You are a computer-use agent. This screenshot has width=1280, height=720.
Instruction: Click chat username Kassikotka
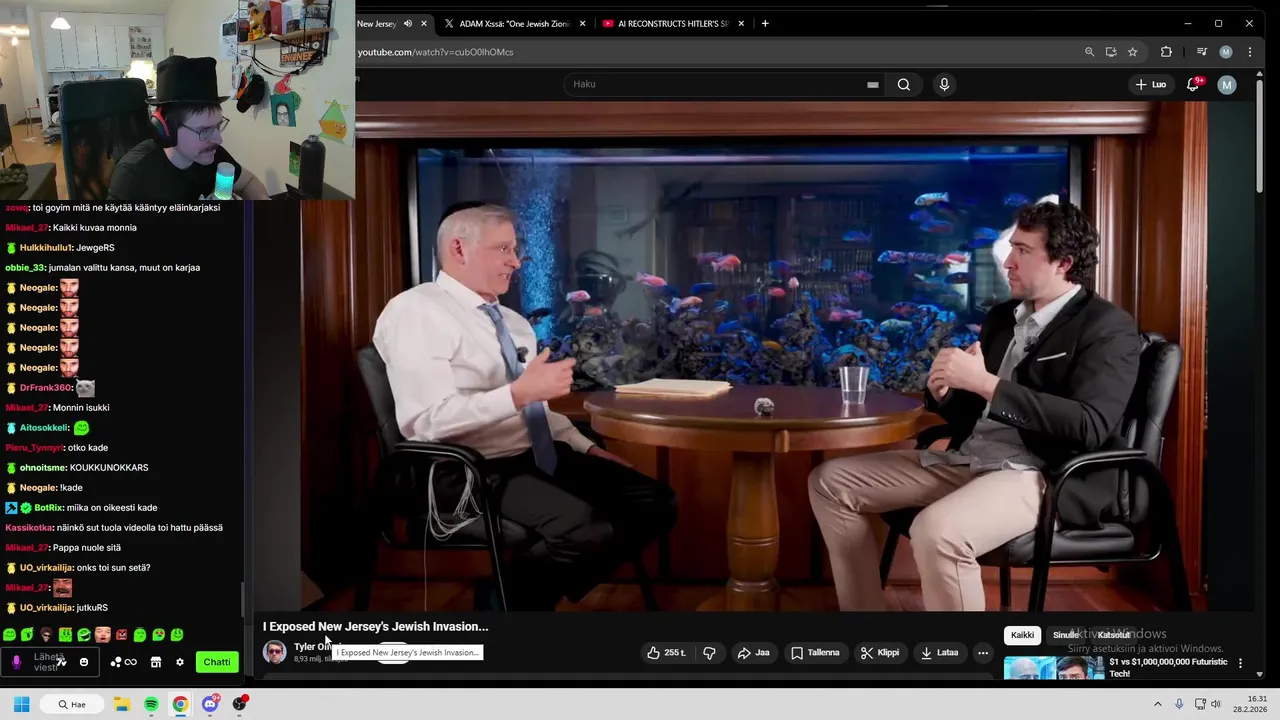(28, 528)
